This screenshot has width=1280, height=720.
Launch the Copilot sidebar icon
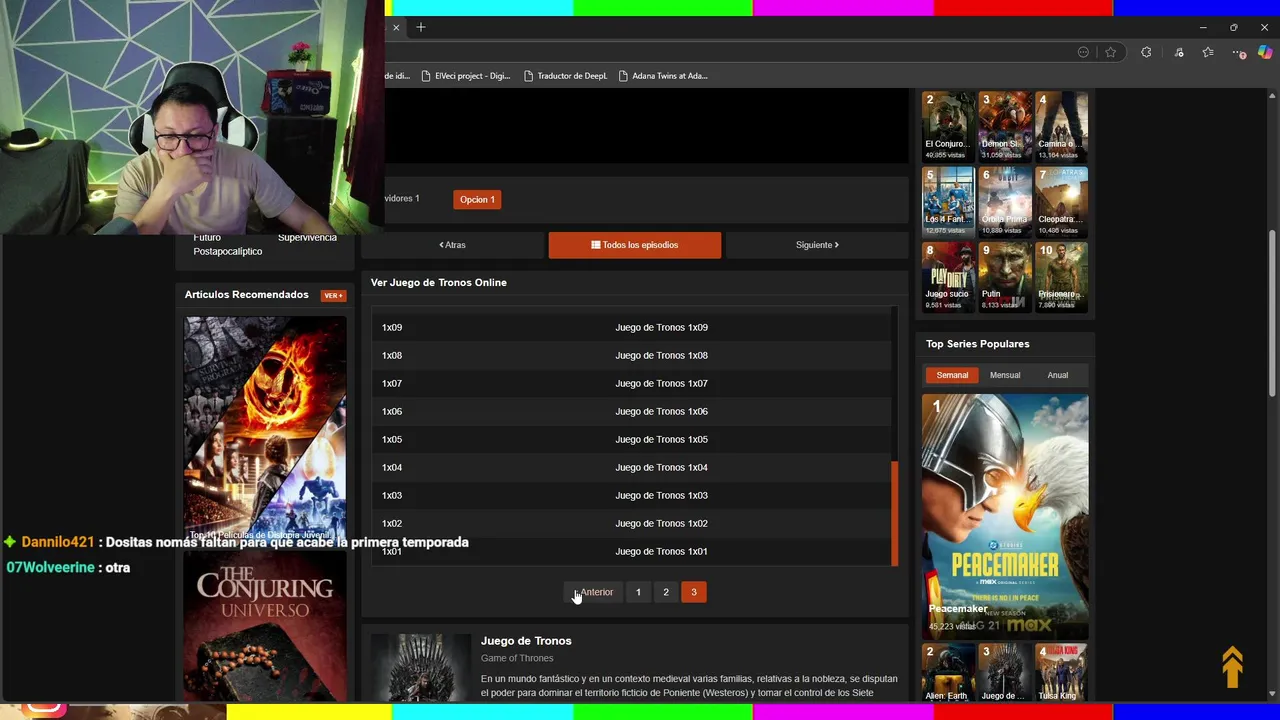pos(1265,52)
